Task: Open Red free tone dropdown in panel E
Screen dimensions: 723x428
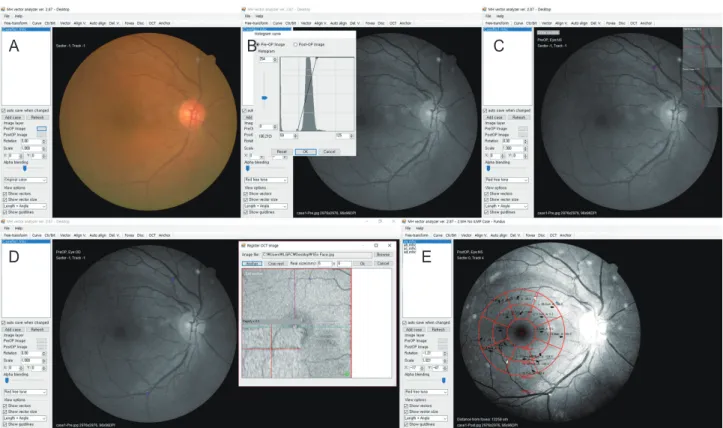Action: coord(427,392)
